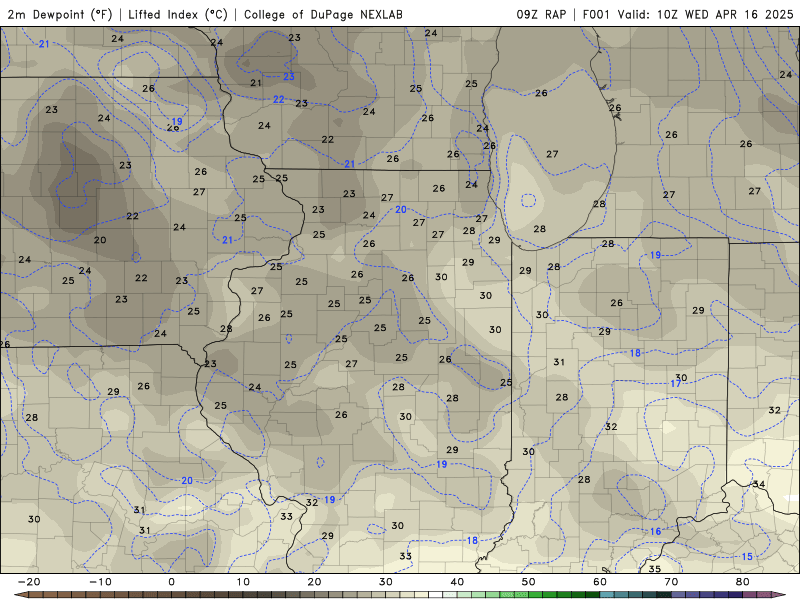Click the right arrow end of the color bar
Viewport: 800px width, 600px height.
pos(779,595)
